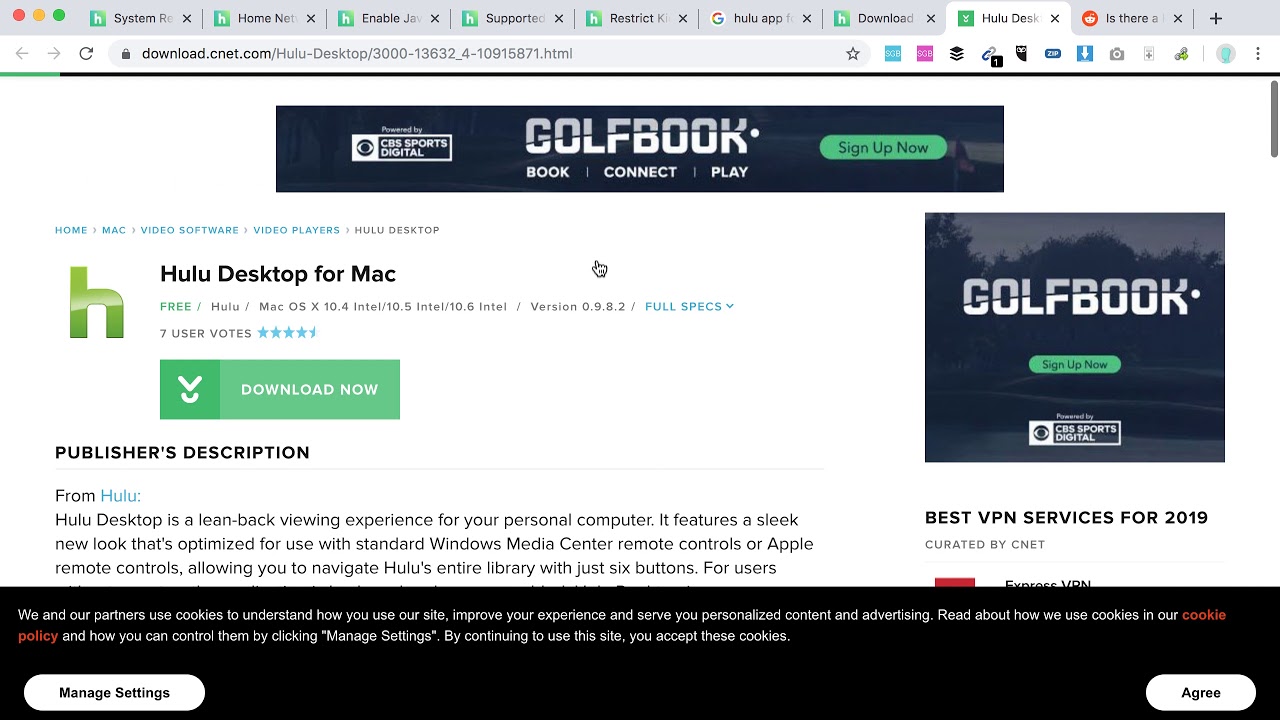
Task: Open the pink SGB extension
Action: (x=925, y=54)
